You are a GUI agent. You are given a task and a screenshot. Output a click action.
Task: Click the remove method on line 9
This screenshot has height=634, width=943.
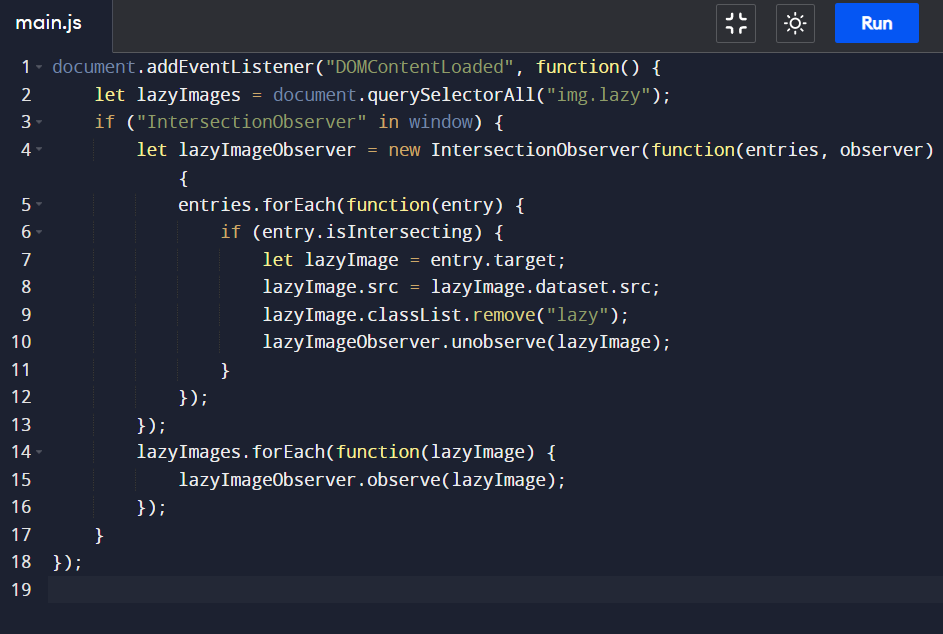pyautogui.click(x=504, y=315)
